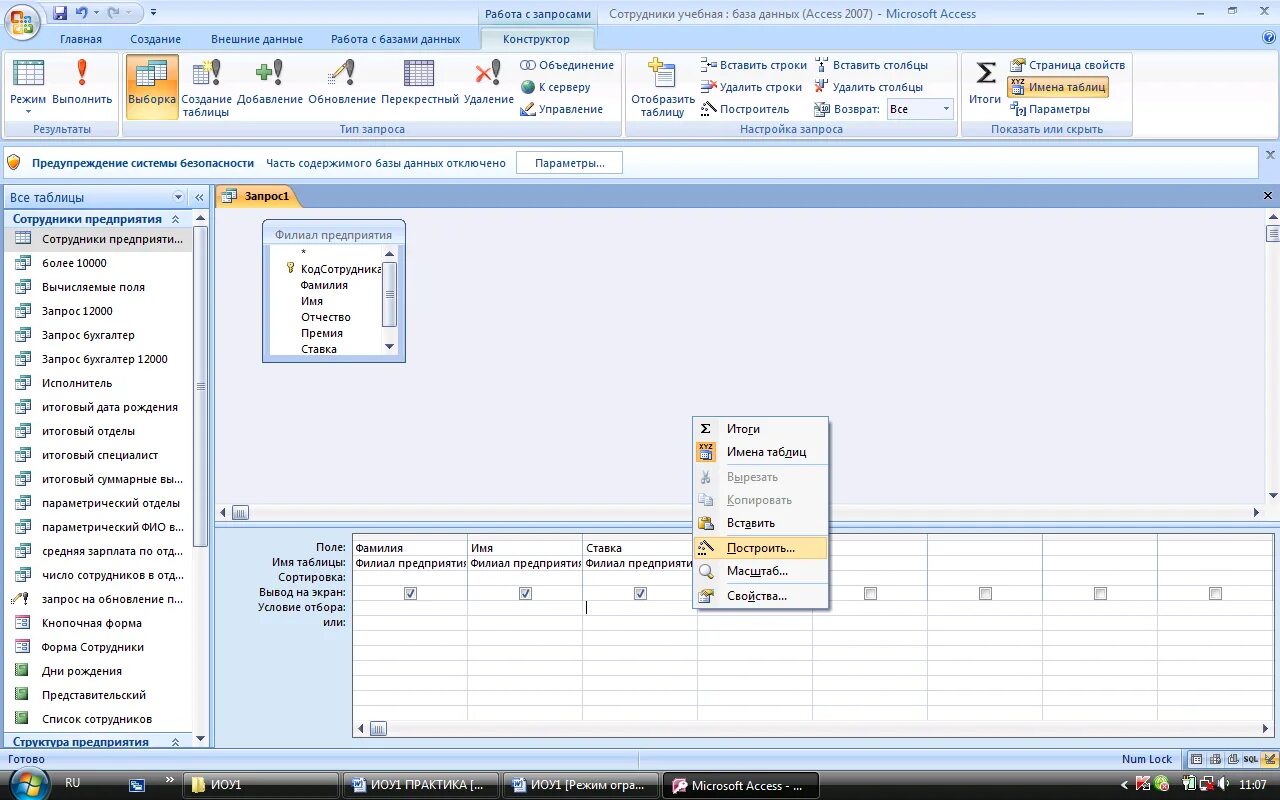
Task: Open Режим dropdown arrow
Action: (28, 112)
